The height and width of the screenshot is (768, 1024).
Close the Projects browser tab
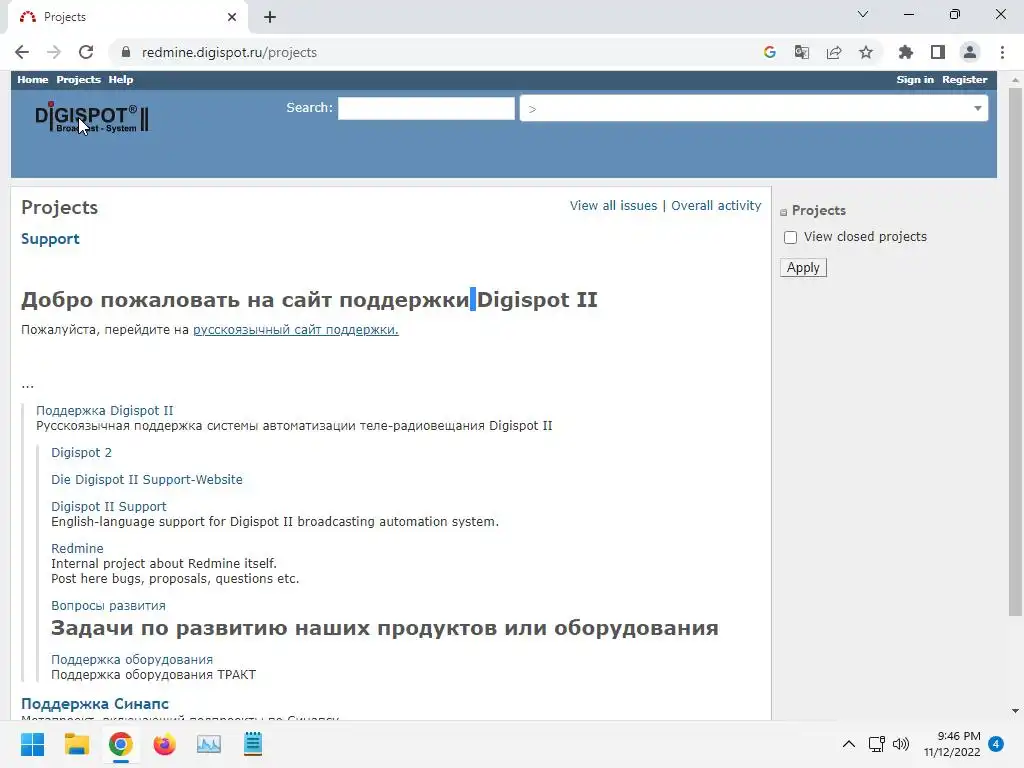tap(232, 17)
